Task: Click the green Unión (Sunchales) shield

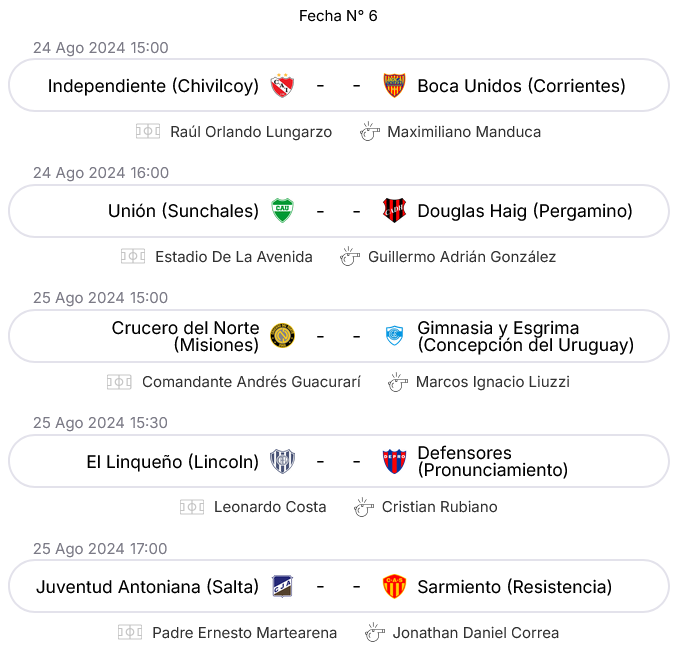Action: 282,211
